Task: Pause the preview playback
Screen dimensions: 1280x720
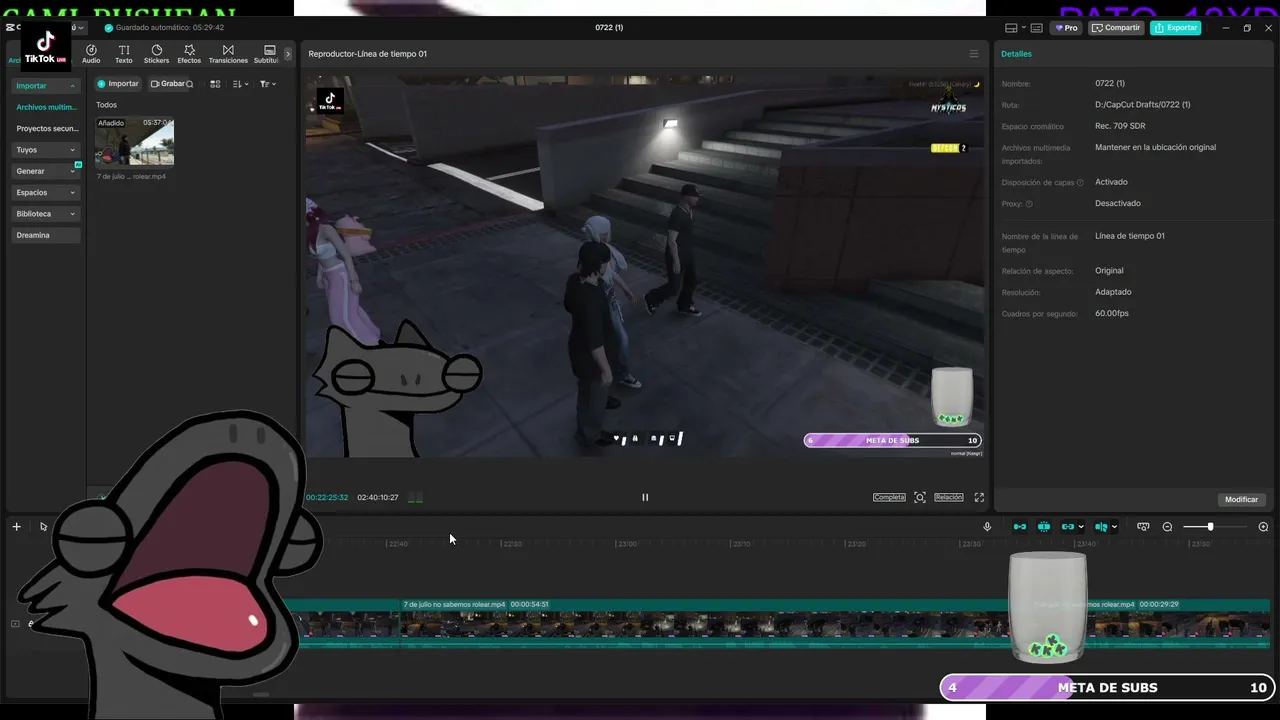Action: 645,497
